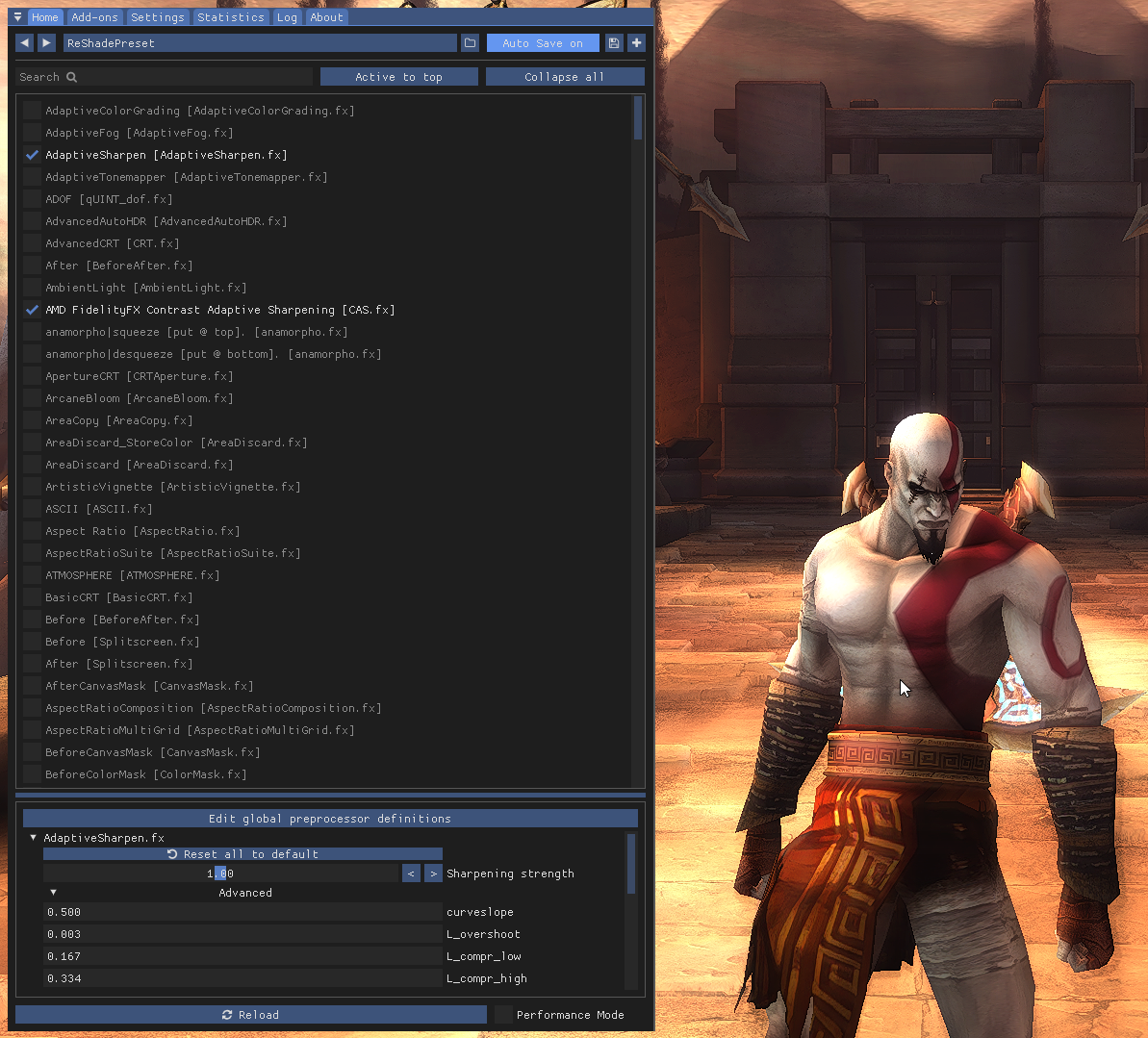Open the Log tab

point(287,17)
